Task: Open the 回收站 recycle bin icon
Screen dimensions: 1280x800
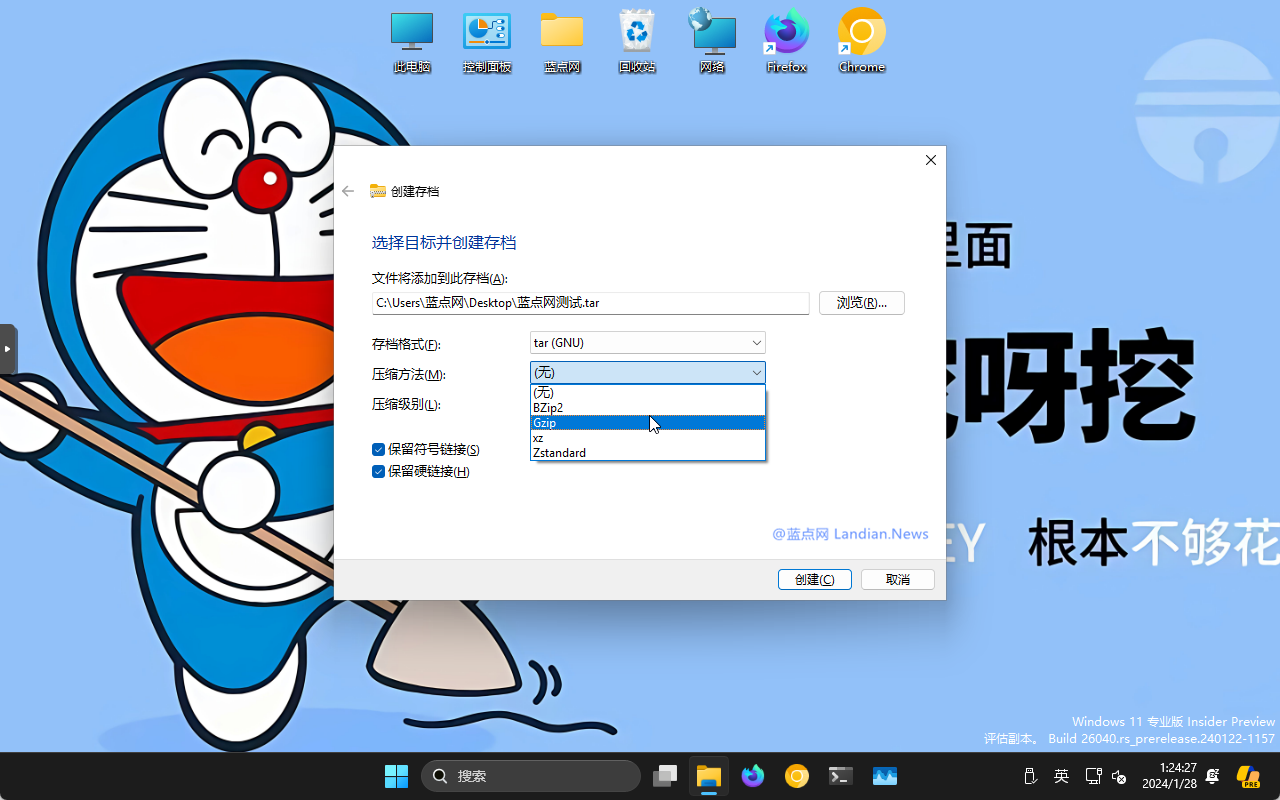Action: 637,42
